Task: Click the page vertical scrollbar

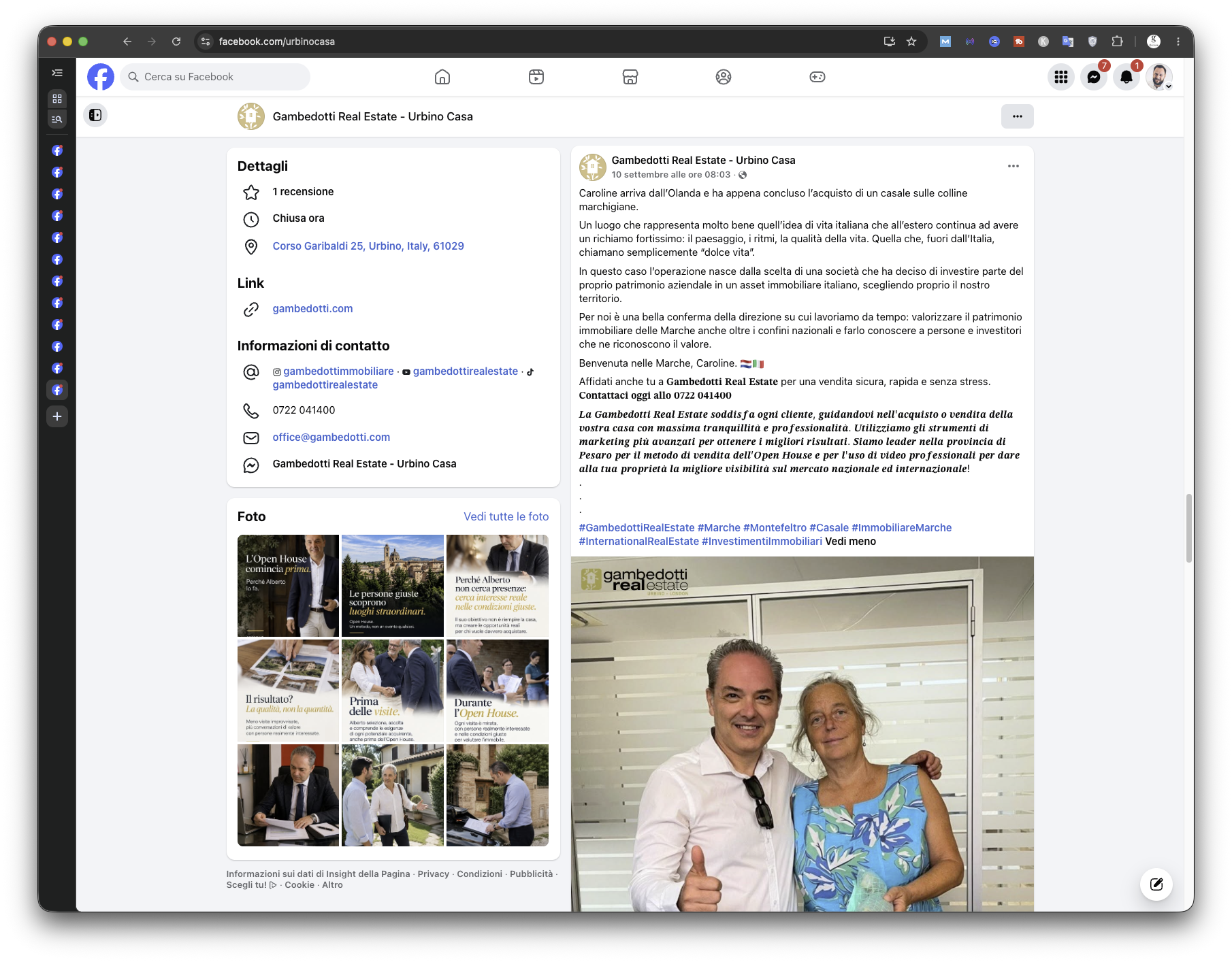Action: pos(1188,528)
